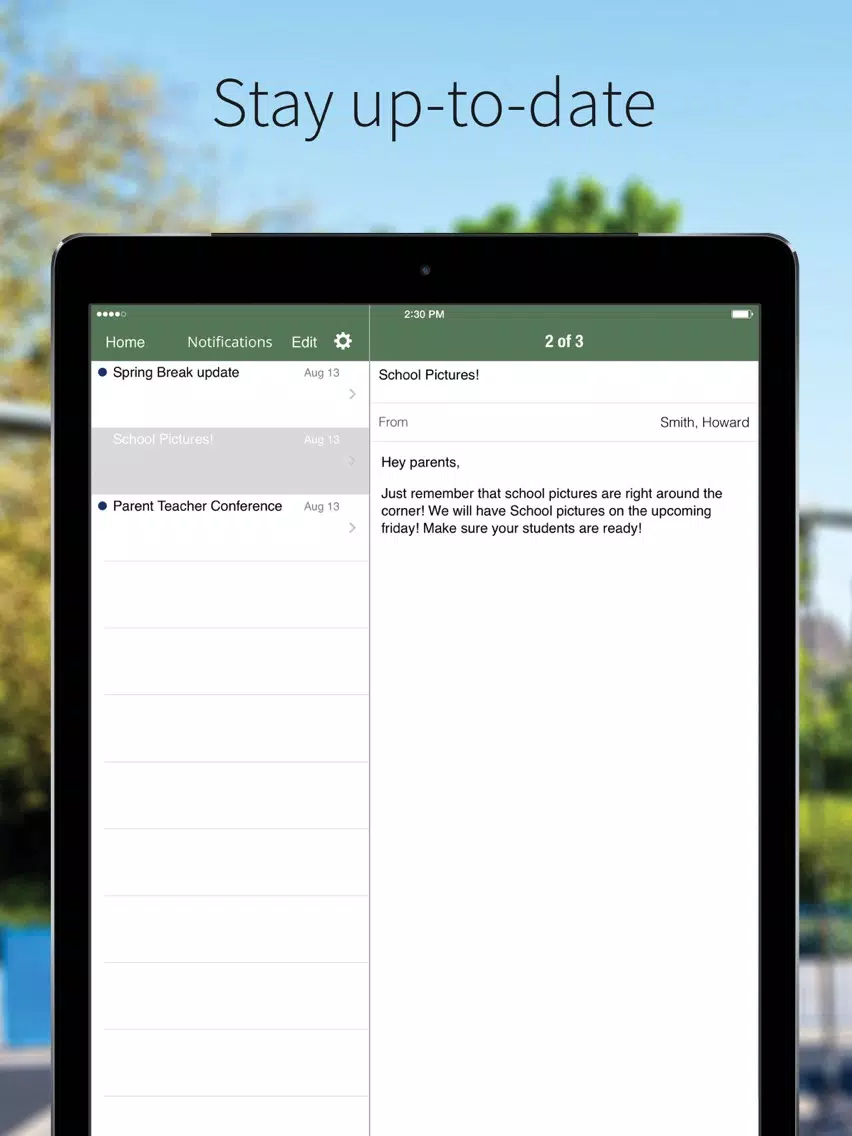Click the signal strength dots
852x1136 pixels.
tap(112, 314)
